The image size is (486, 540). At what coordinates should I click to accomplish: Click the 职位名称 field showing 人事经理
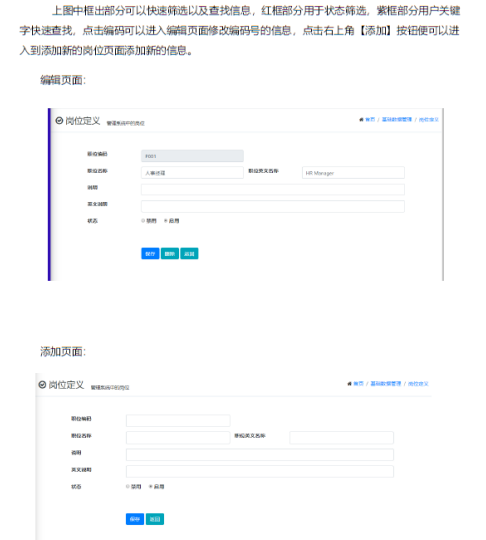192,173
